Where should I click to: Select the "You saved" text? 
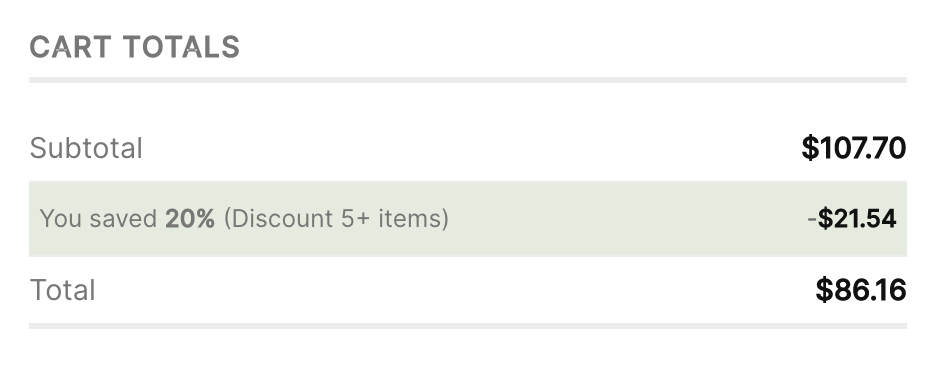pyautogui.click(x=98, y=219)
